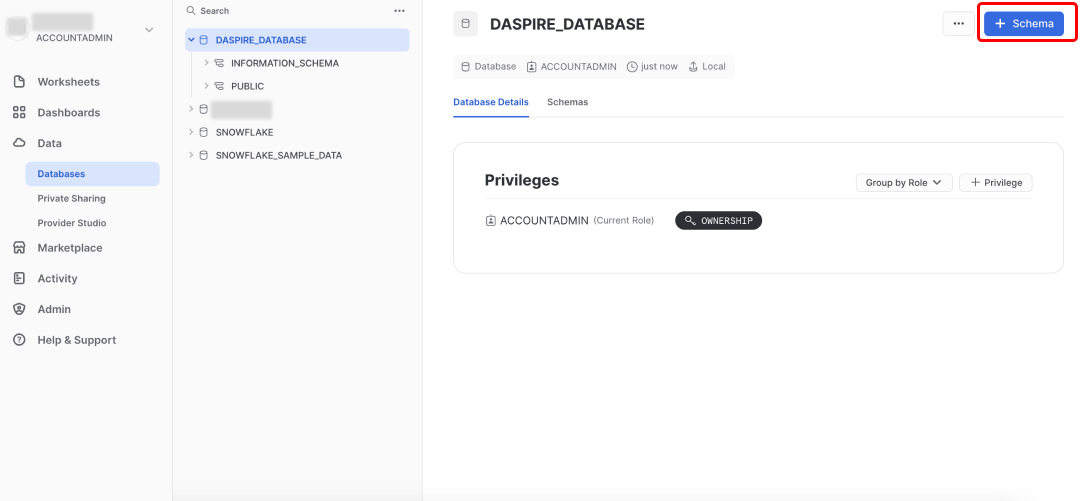Click the DASPIRE_DATABASE tree database icon

[x=203, y=40]
